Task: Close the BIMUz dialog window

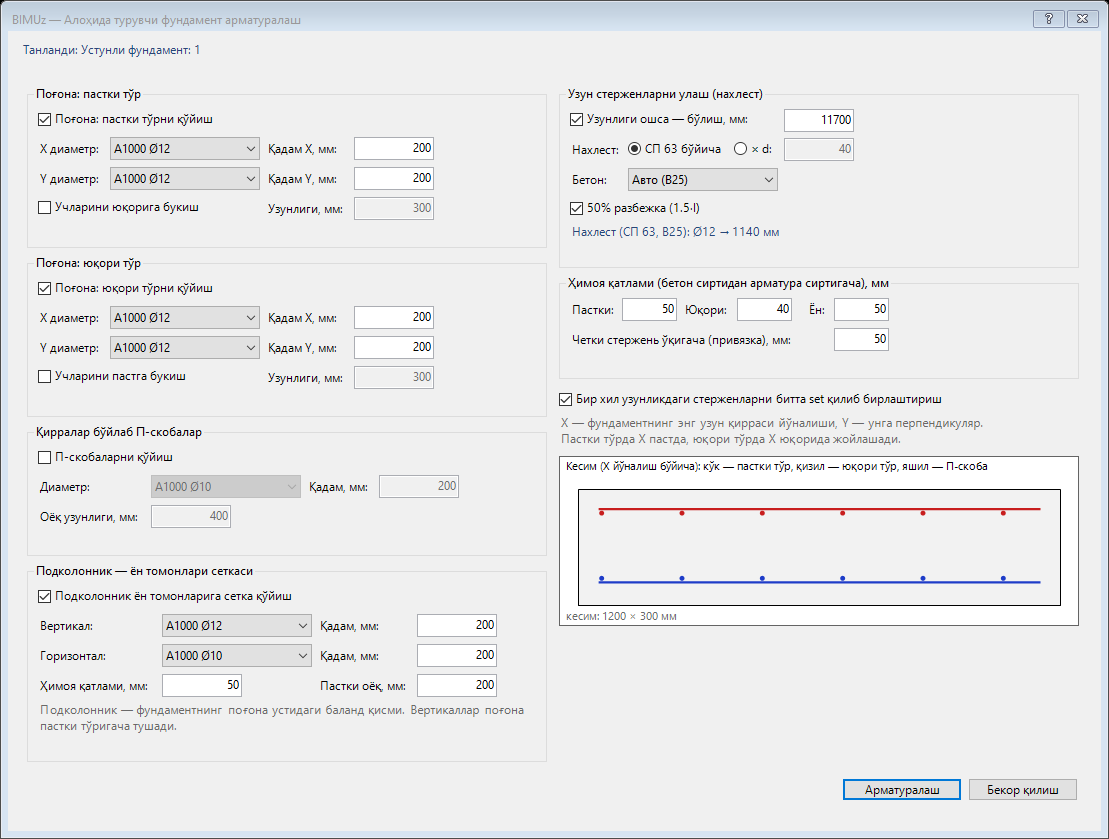Action: [x=1082, y=19]
